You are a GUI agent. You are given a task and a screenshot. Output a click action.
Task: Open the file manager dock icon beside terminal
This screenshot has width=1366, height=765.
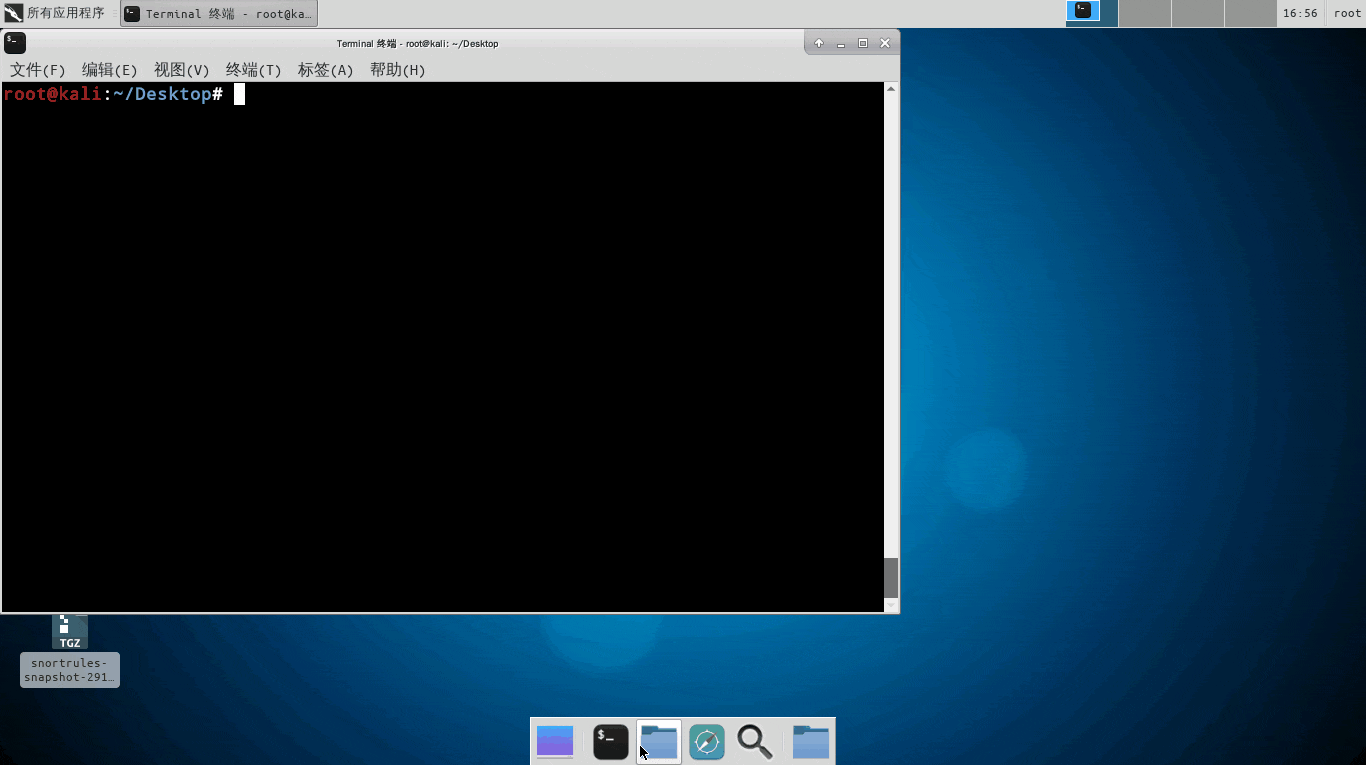pyautogui.click(x=659, y=741)
